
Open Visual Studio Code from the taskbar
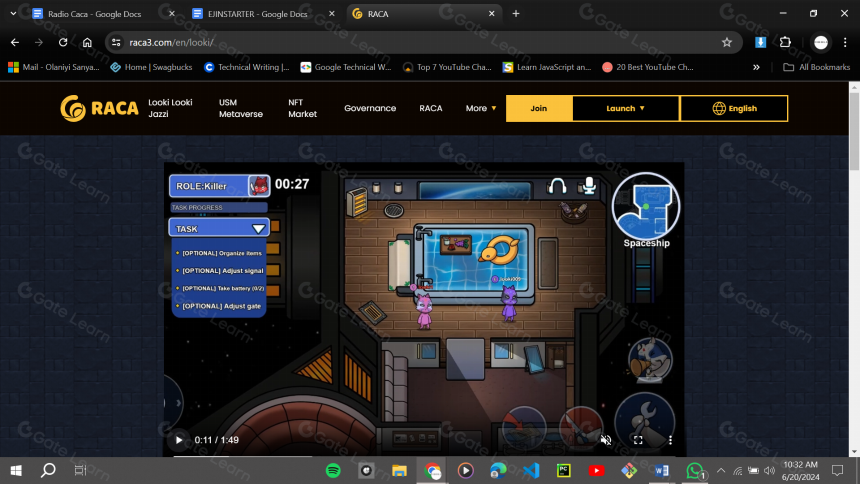click(x=531, y=470)
